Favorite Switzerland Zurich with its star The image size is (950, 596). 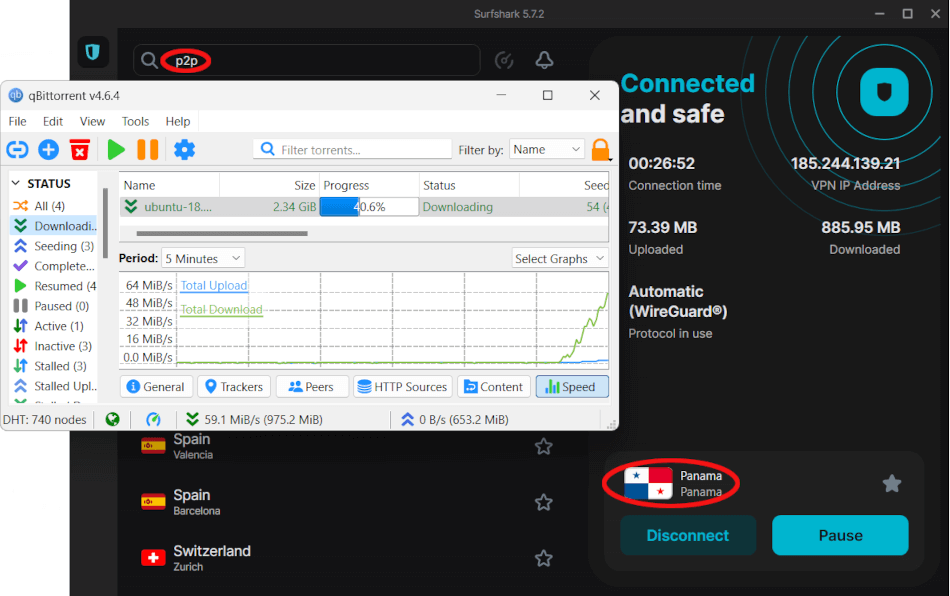(543, 558)
